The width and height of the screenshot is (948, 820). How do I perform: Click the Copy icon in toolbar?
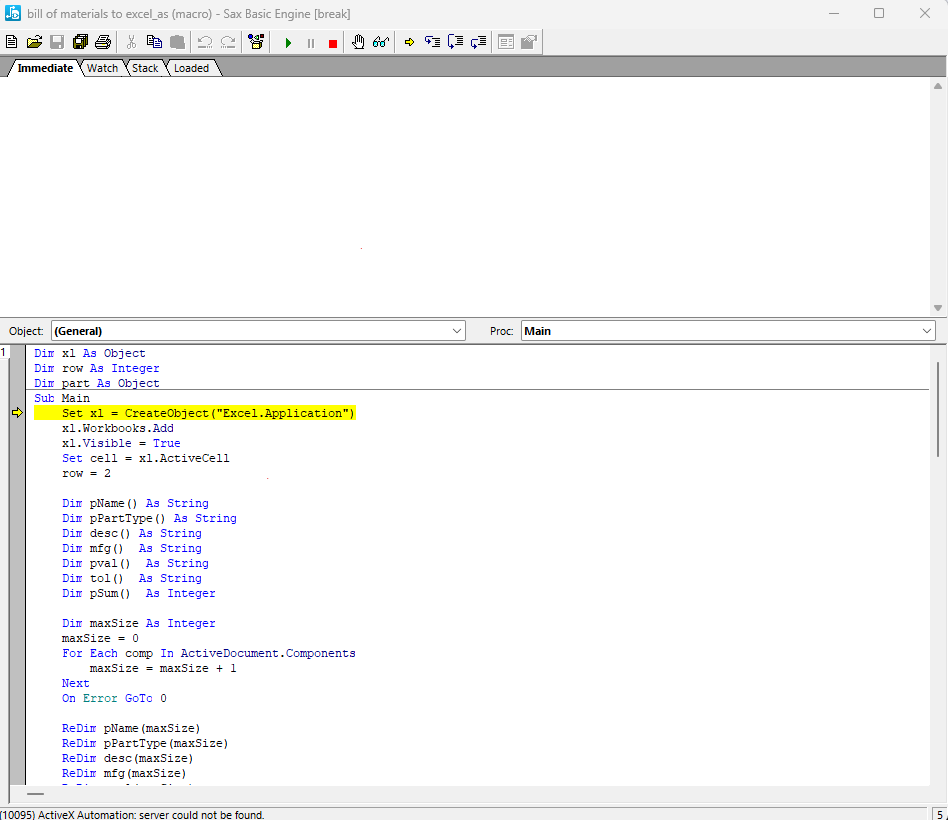[x=154, y=42]
